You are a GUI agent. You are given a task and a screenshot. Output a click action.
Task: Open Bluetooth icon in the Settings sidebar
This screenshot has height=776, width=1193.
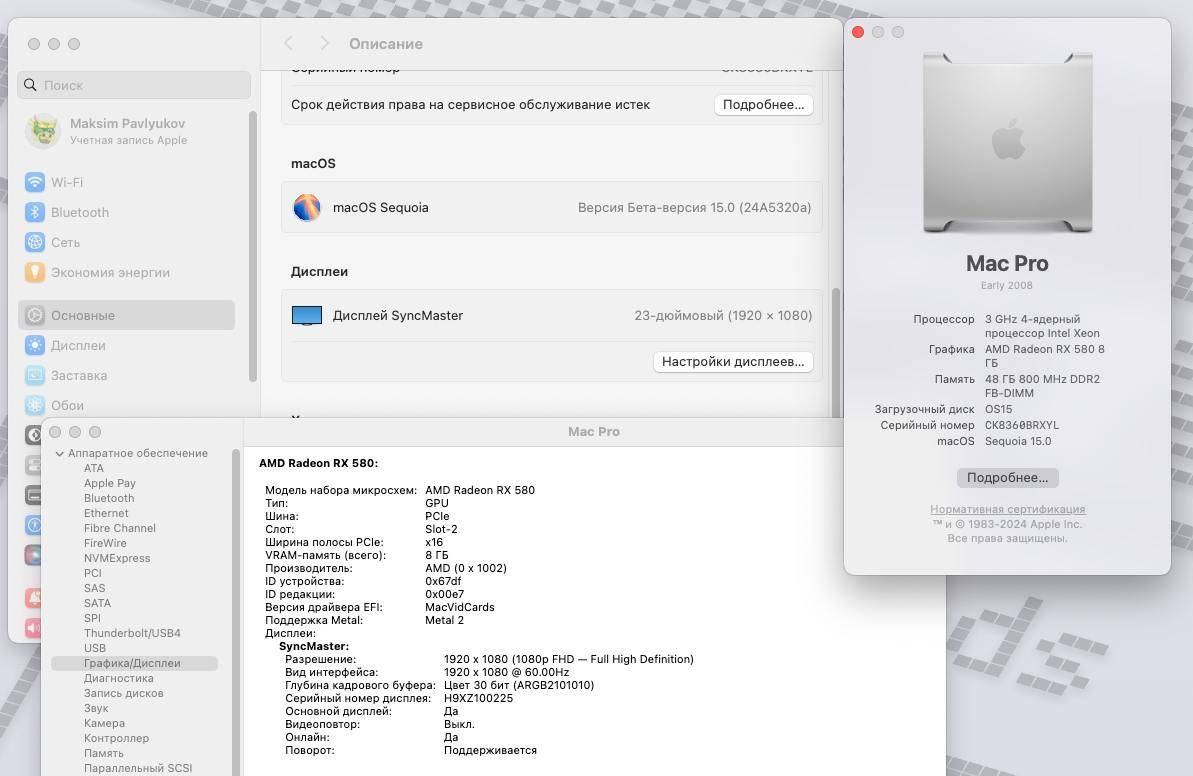(35, 212)
